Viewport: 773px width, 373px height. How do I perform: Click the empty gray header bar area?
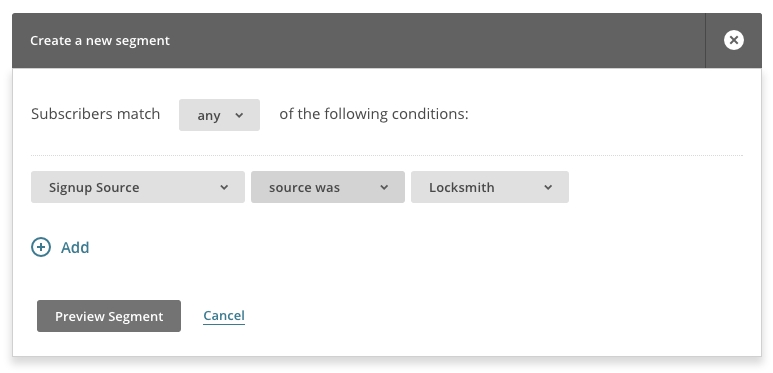coord(437,40)
